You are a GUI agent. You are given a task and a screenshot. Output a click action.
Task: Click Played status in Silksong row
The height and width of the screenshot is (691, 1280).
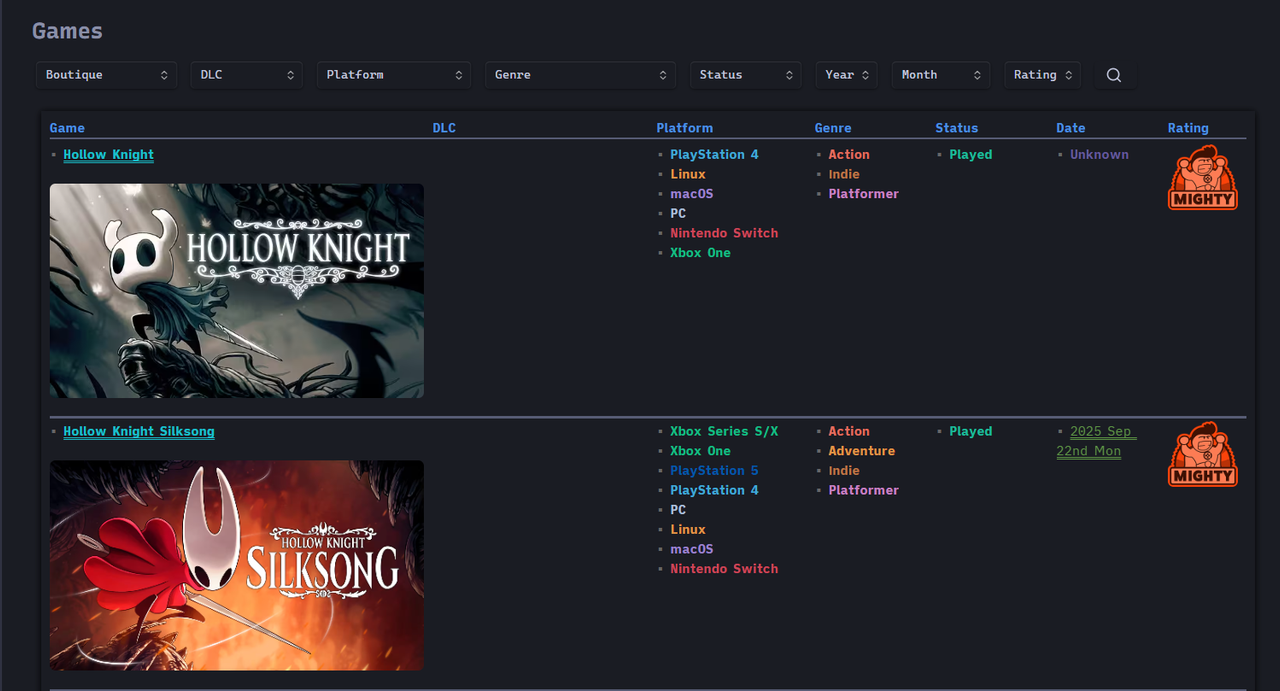pyautogui.click(x=971, y=432)
